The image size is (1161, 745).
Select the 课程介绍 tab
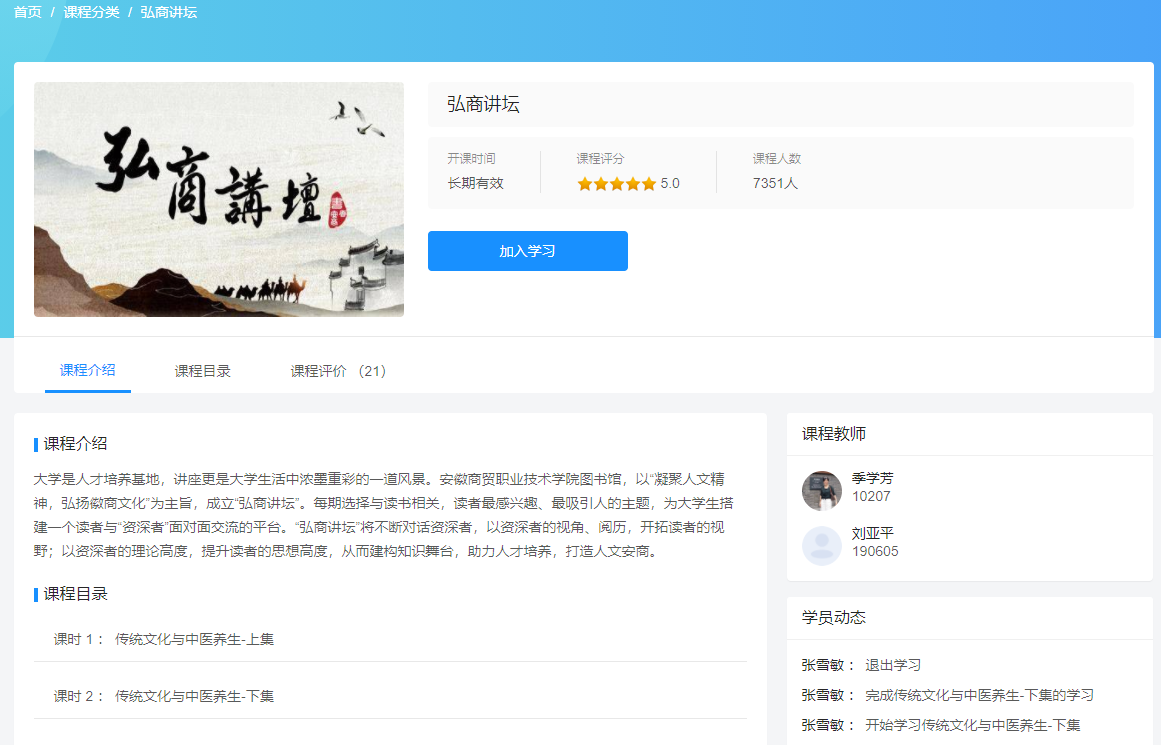point(87,369)
